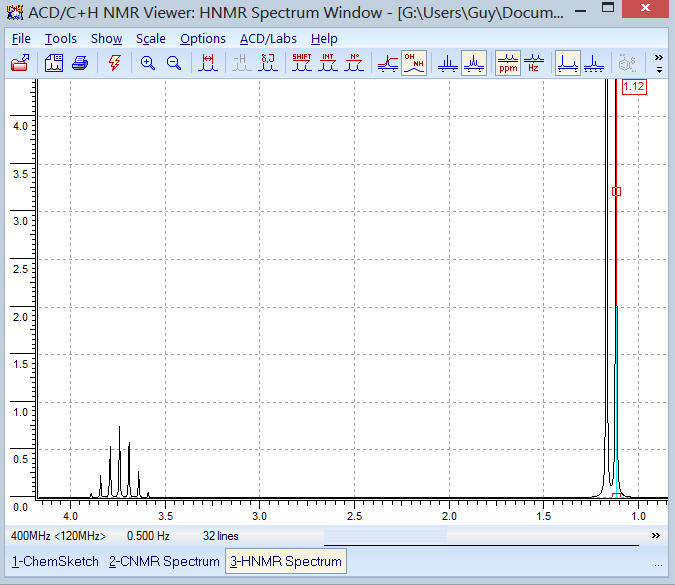Close the NMR Viewer window
675x585 pixels.
pos(645,8)
